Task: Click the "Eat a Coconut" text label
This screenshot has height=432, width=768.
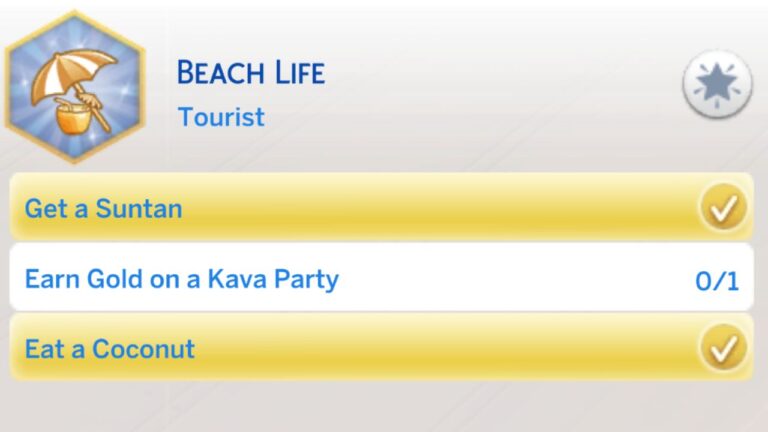Action: click(x=109, y=348)
